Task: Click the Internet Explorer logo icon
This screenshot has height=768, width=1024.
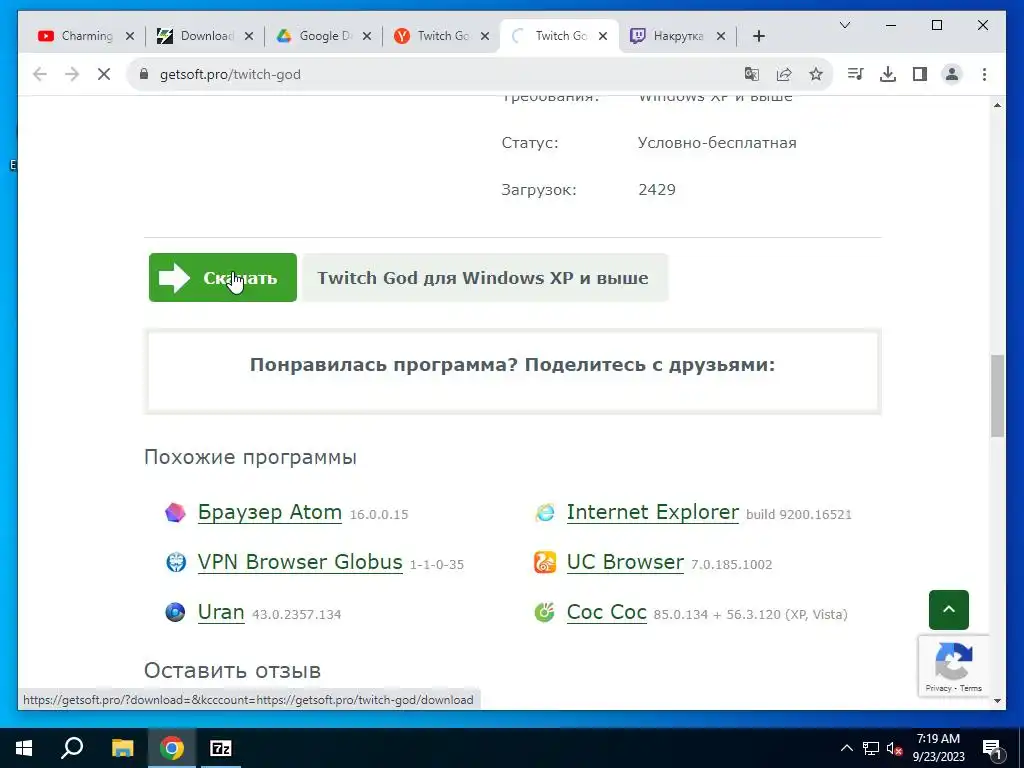Action: pos(545,513)
